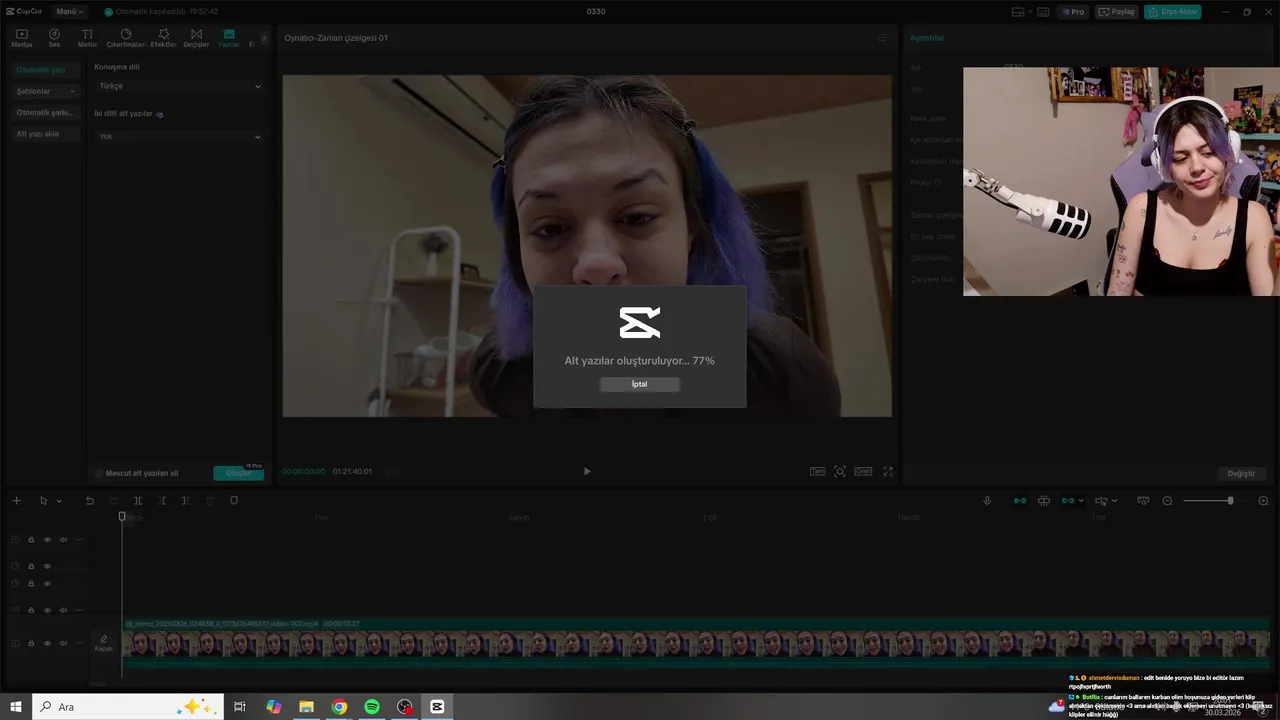Add a marker with shield icon
This screenshot has width=1280, height=720.
click(x=234, y=500)
